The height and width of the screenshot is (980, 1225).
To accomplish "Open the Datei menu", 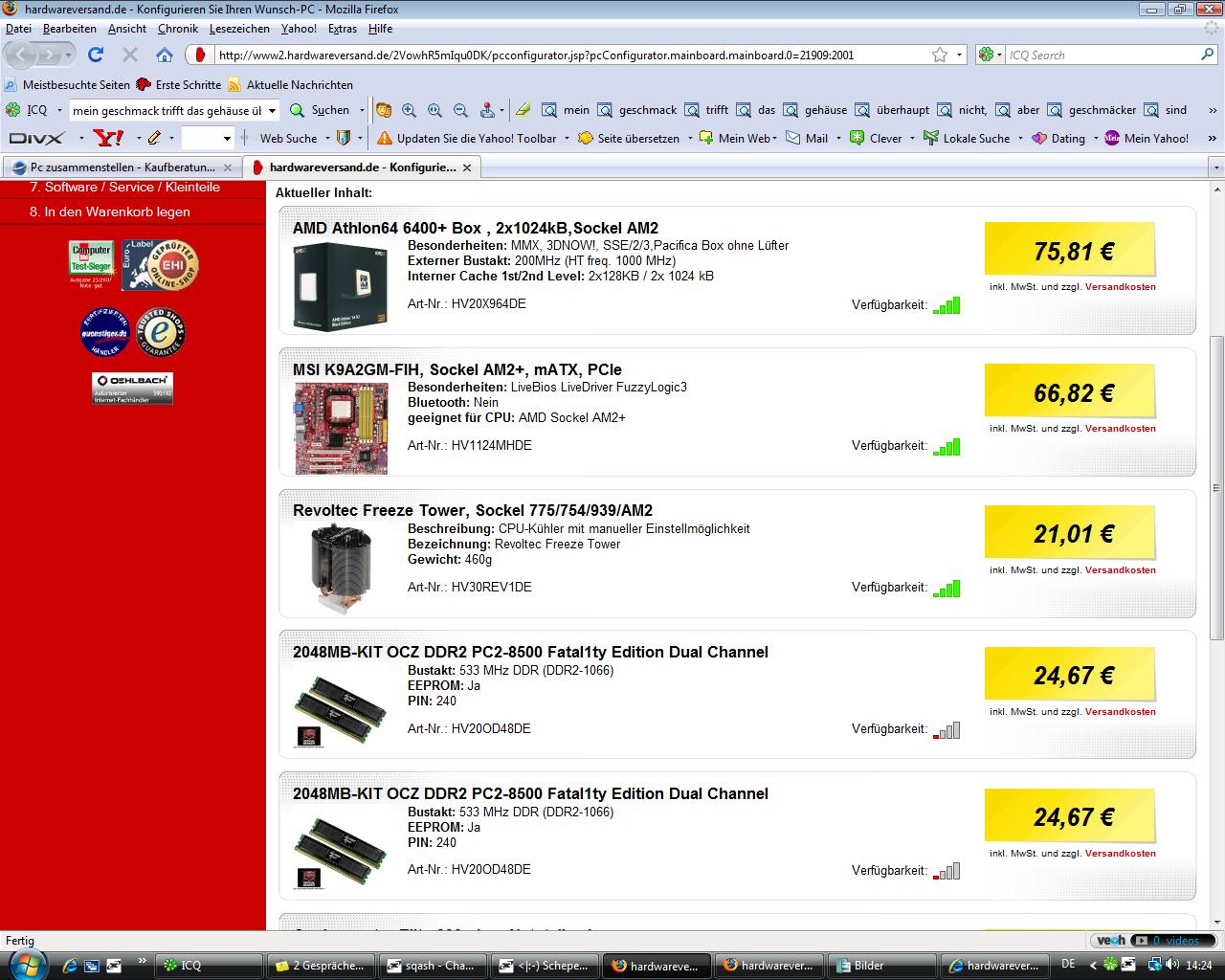I will pos(18,29).
